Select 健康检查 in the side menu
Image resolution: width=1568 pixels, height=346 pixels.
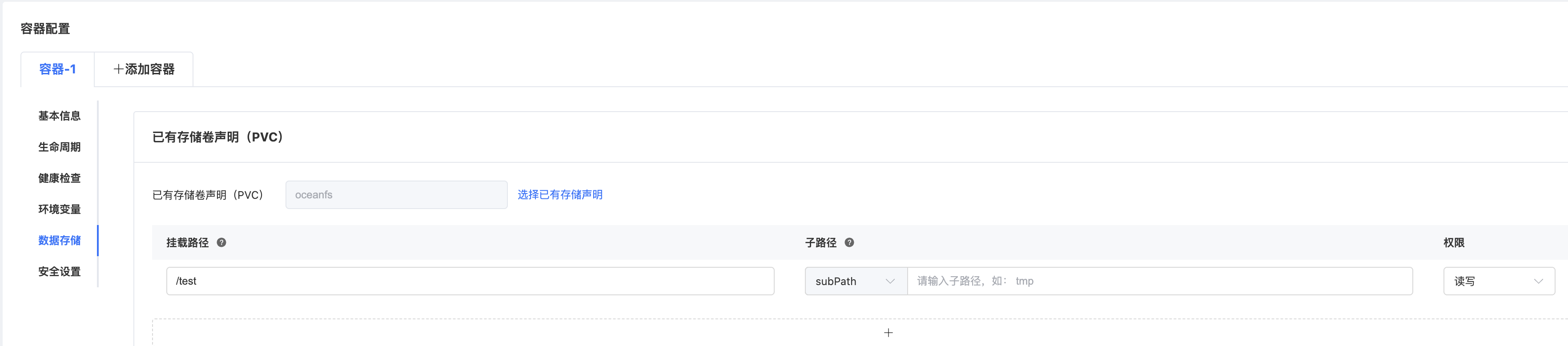pos(59,178)
